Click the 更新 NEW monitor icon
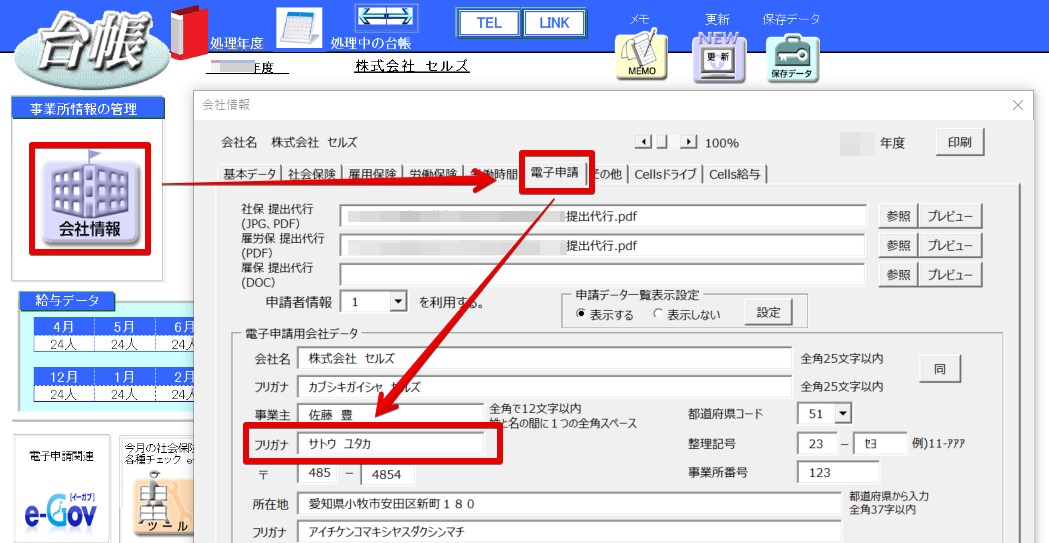 [719, 58]
